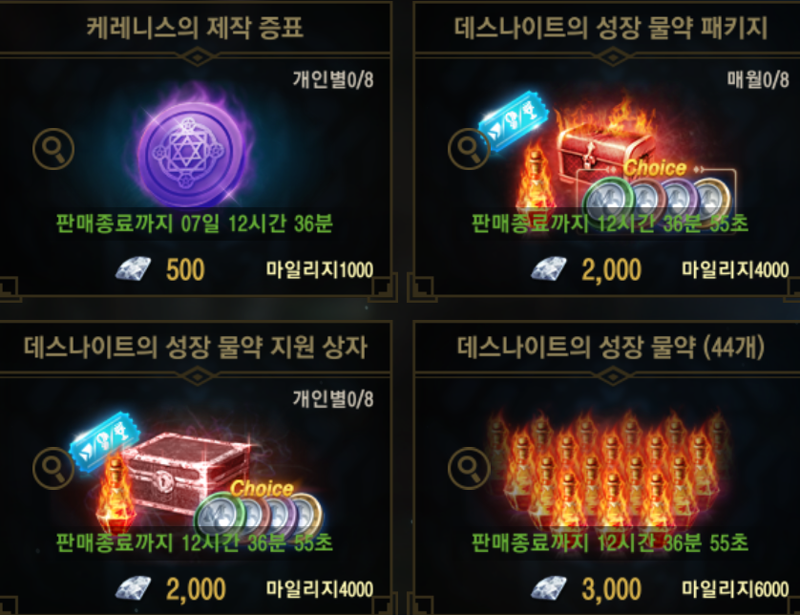
Task: Click diamond icon on 지원 상자 price
Action: pos(133,588)
